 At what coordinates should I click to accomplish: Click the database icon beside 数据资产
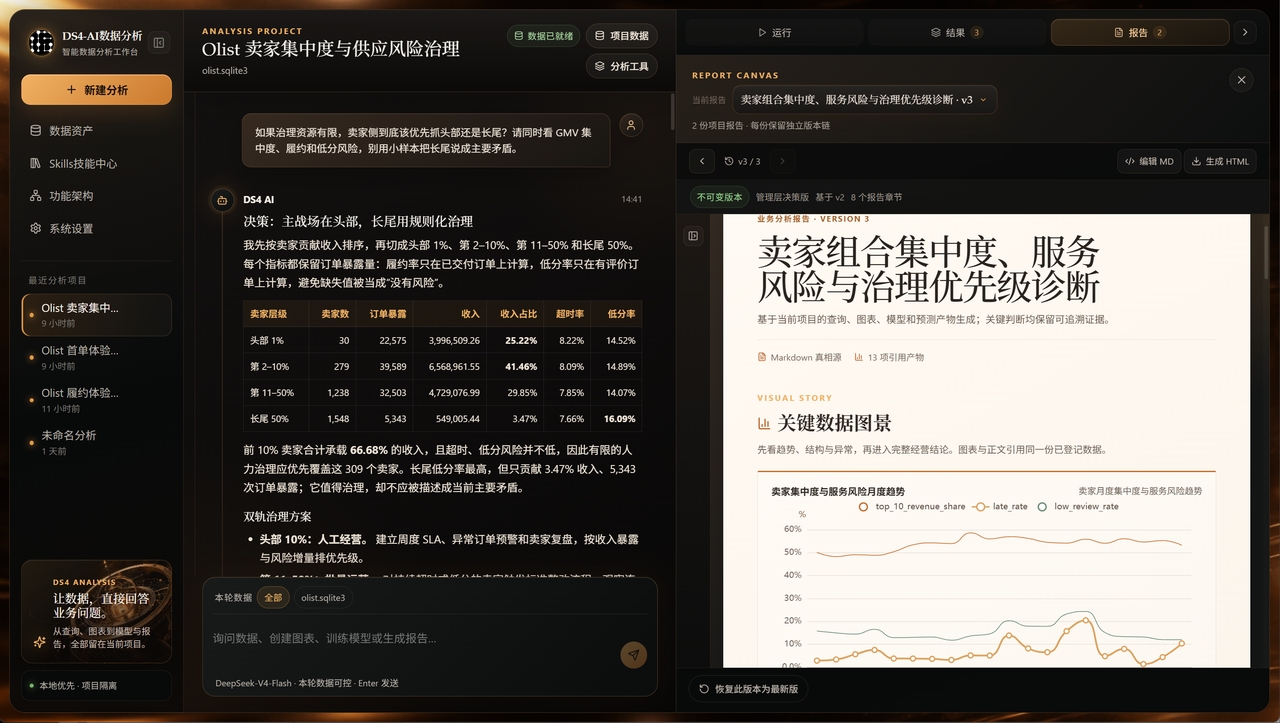coord(36,130)
